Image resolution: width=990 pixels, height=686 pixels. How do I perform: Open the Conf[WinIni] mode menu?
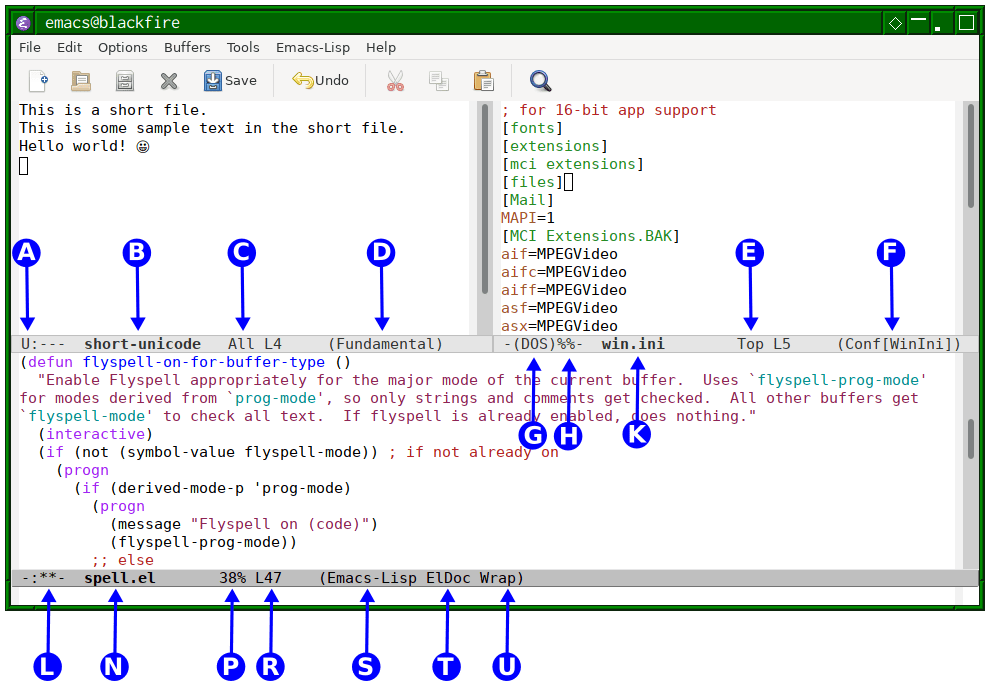pyautogui.click(x=892, y=343)
